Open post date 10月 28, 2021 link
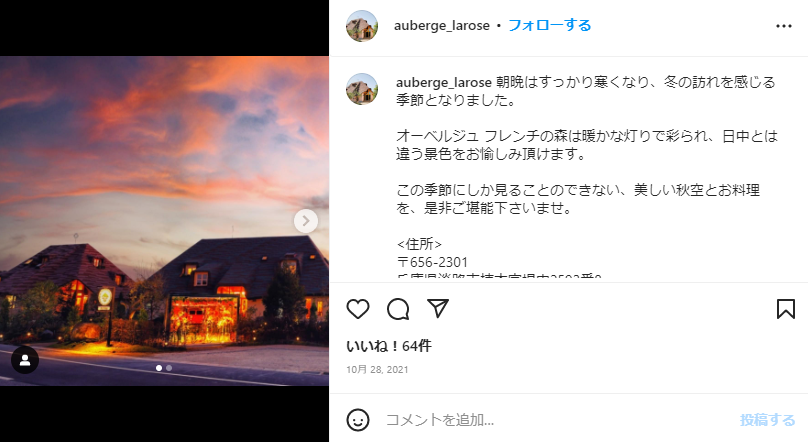This screenshot has width=808, height=442. (x=377, y=369)
